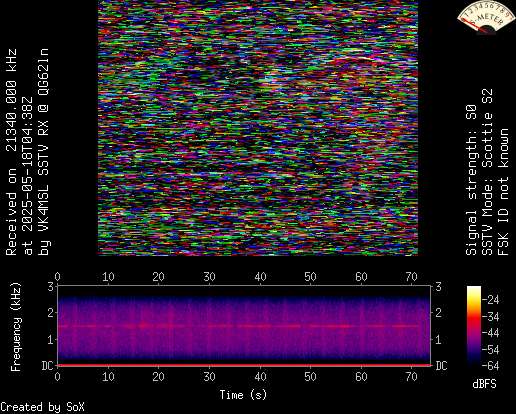Click the 'Frequency (kHz)' axis label
The image size is (516, 414).
15,327
